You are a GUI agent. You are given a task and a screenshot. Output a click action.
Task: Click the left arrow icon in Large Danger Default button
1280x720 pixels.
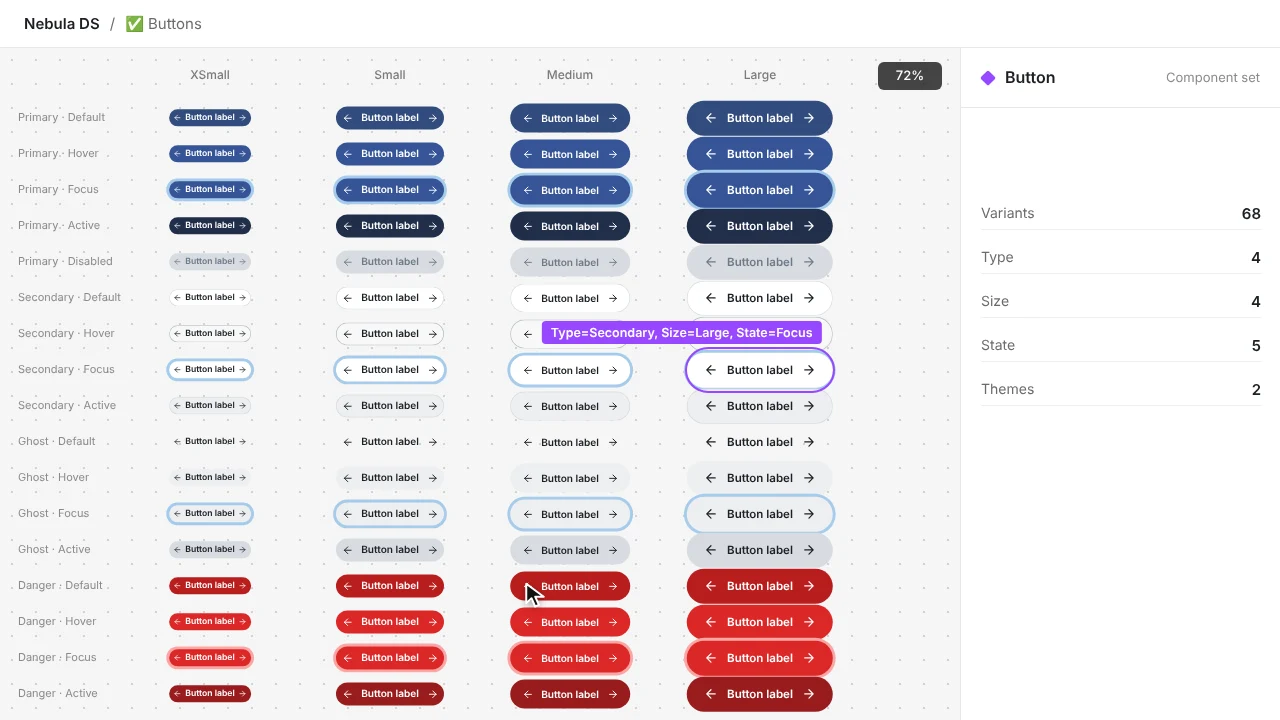point(711,586)
